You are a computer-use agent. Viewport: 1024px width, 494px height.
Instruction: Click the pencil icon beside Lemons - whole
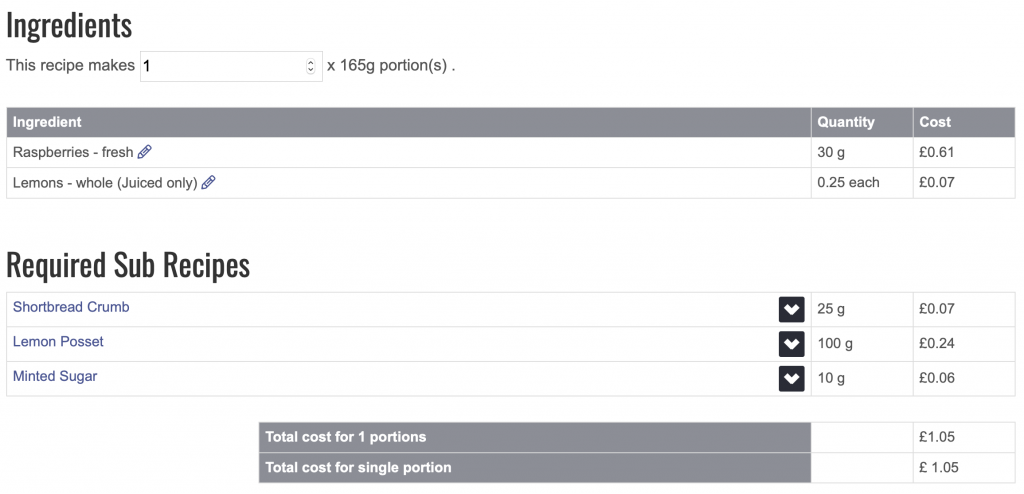click(x=208, y=183)
